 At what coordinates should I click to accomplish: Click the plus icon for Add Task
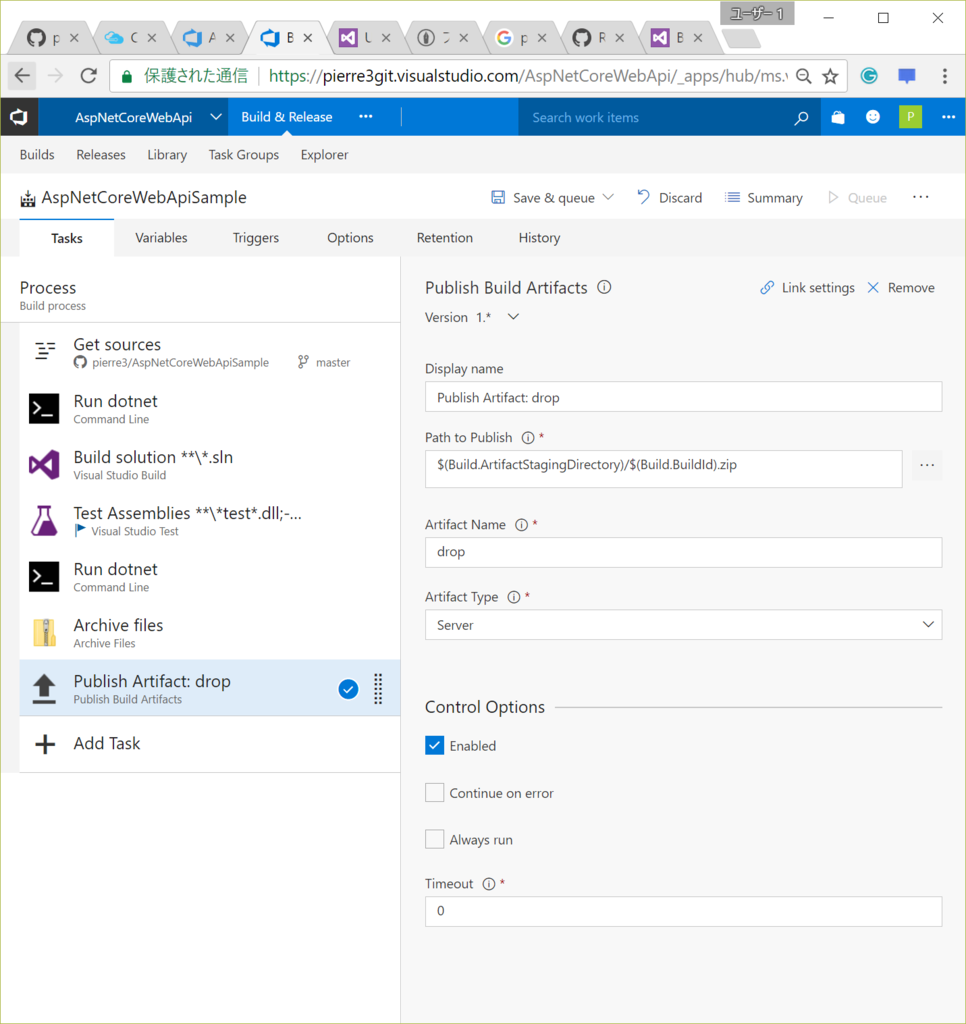click(44, 744)
